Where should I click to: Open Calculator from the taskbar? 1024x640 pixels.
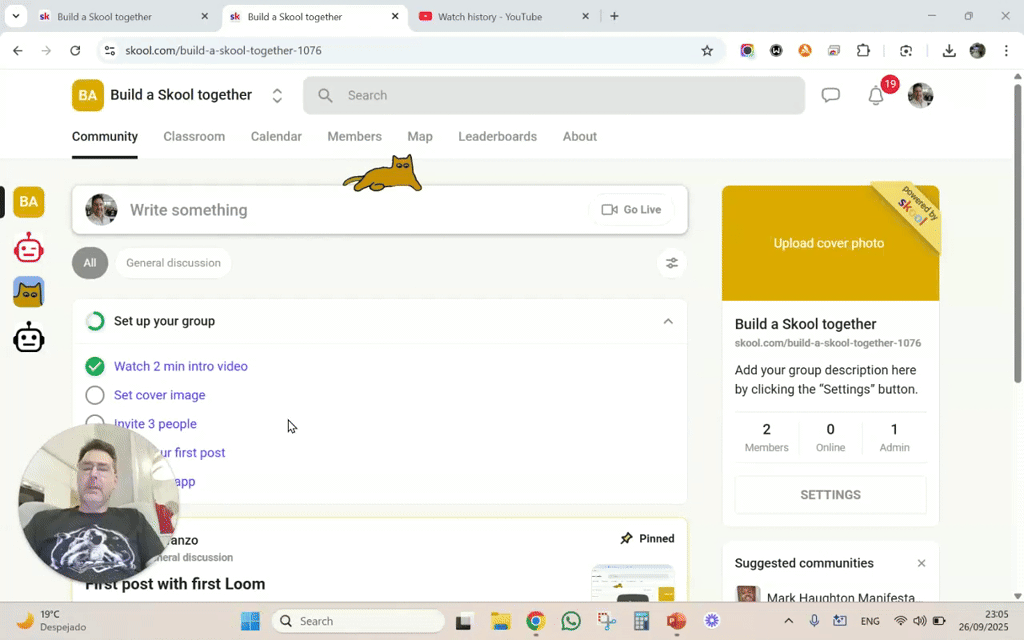tap(641, 621)
